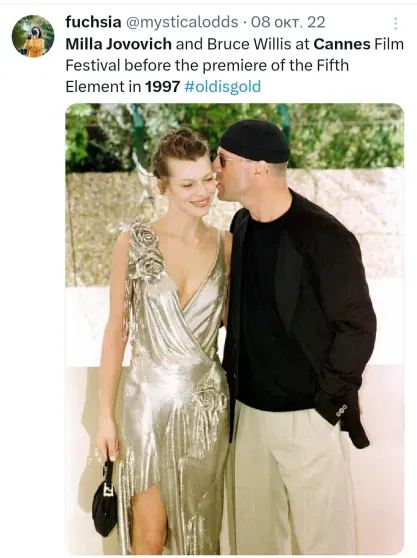Click the green foliage in the photo background
Viewport: 417px width, 558px height.
tap(235, 136)
